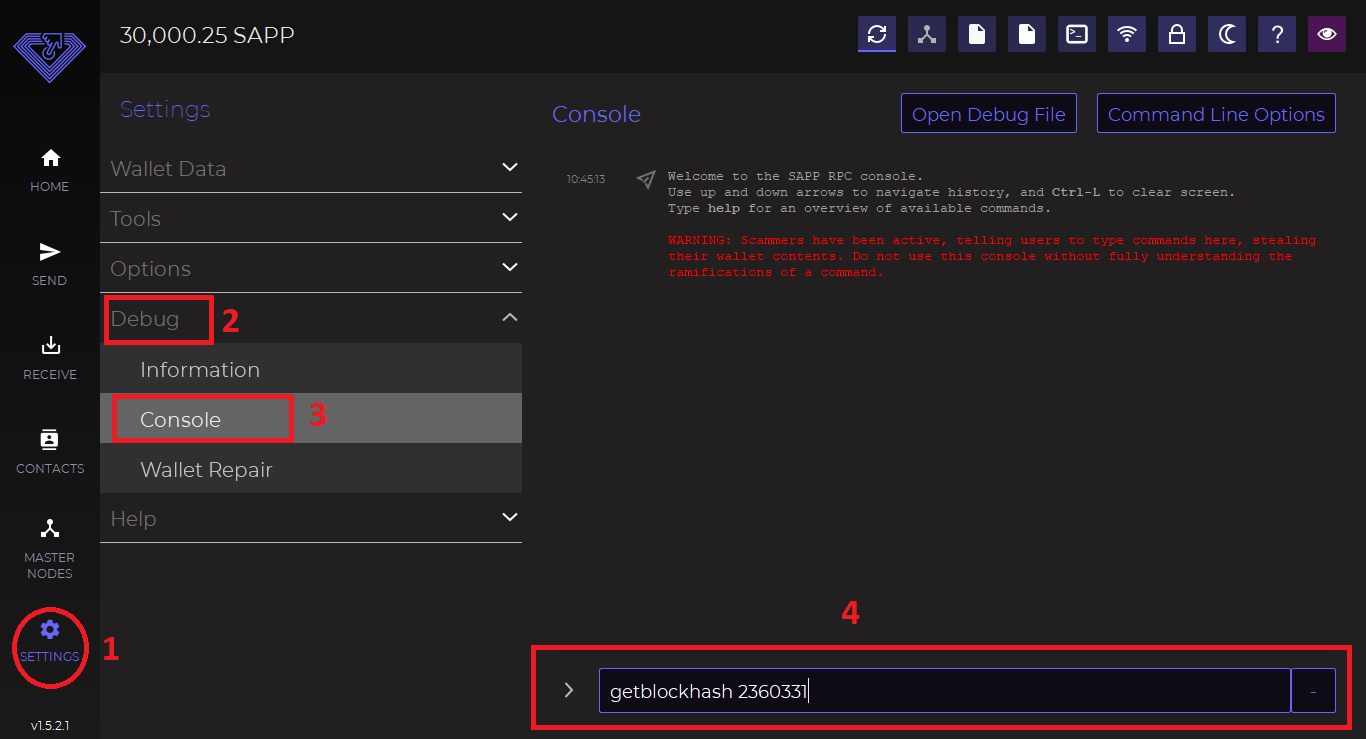The image size is (1366, 739).
Task: Toggle balance visibility with the eye icon
Action: pyautogui.click(x=1327, y=34)
